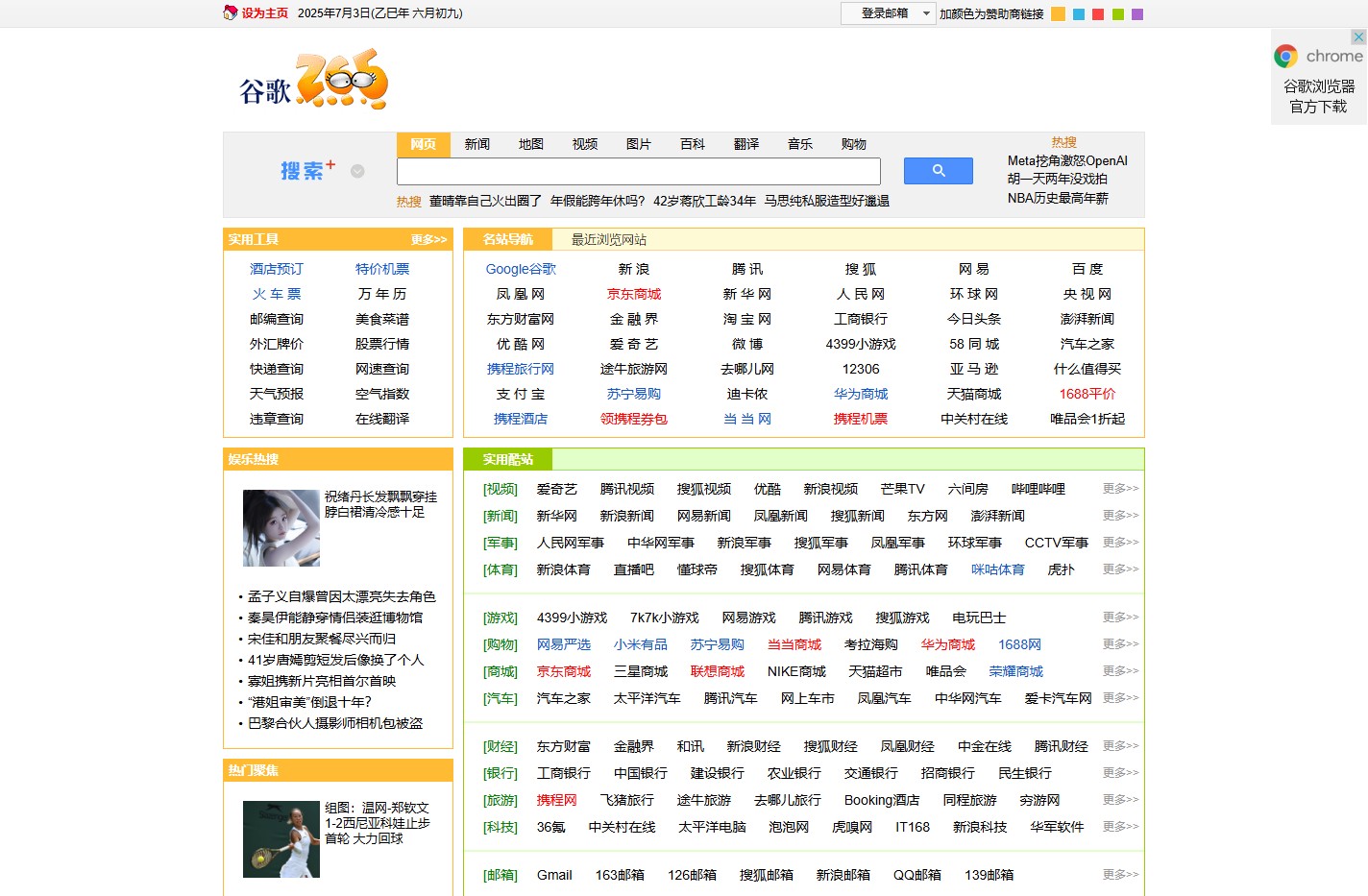Select the purple theme color swatch

pos(1137,14)
